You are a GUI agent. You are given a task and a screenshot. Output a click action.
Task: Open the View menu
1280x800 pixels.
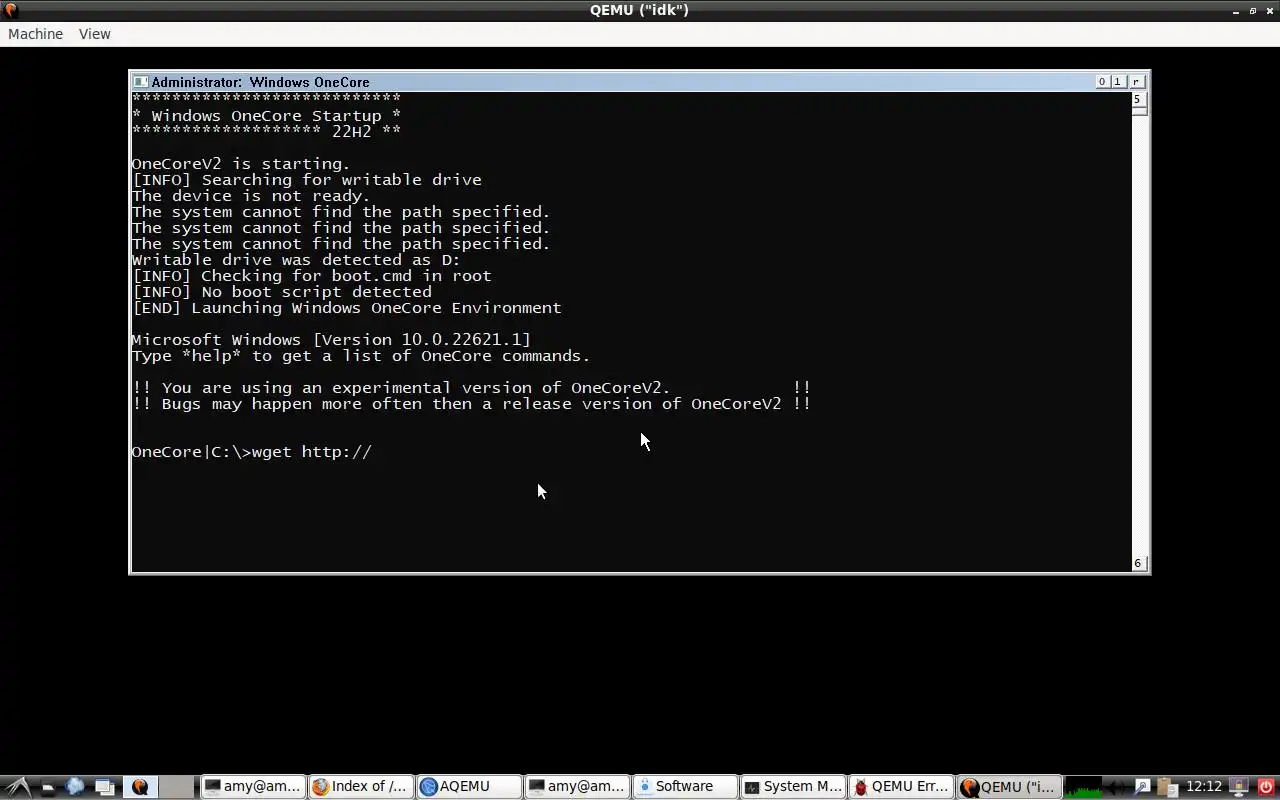coord(95,34)
